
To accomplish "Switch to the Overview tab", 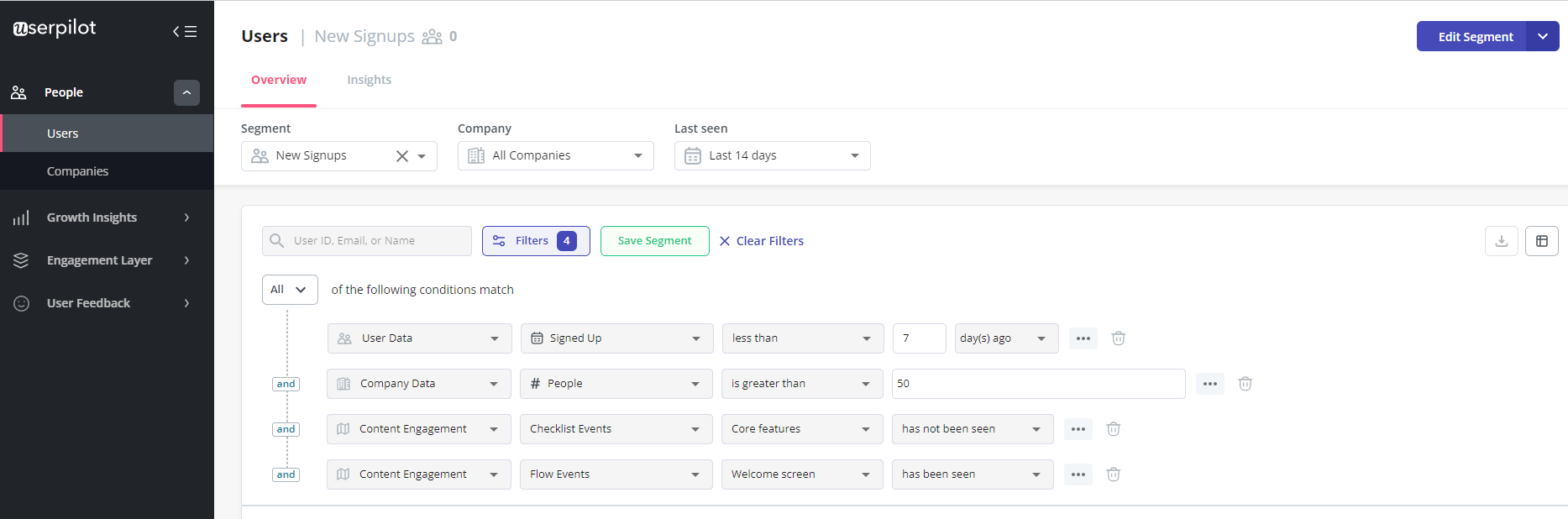I will point(279,80).
